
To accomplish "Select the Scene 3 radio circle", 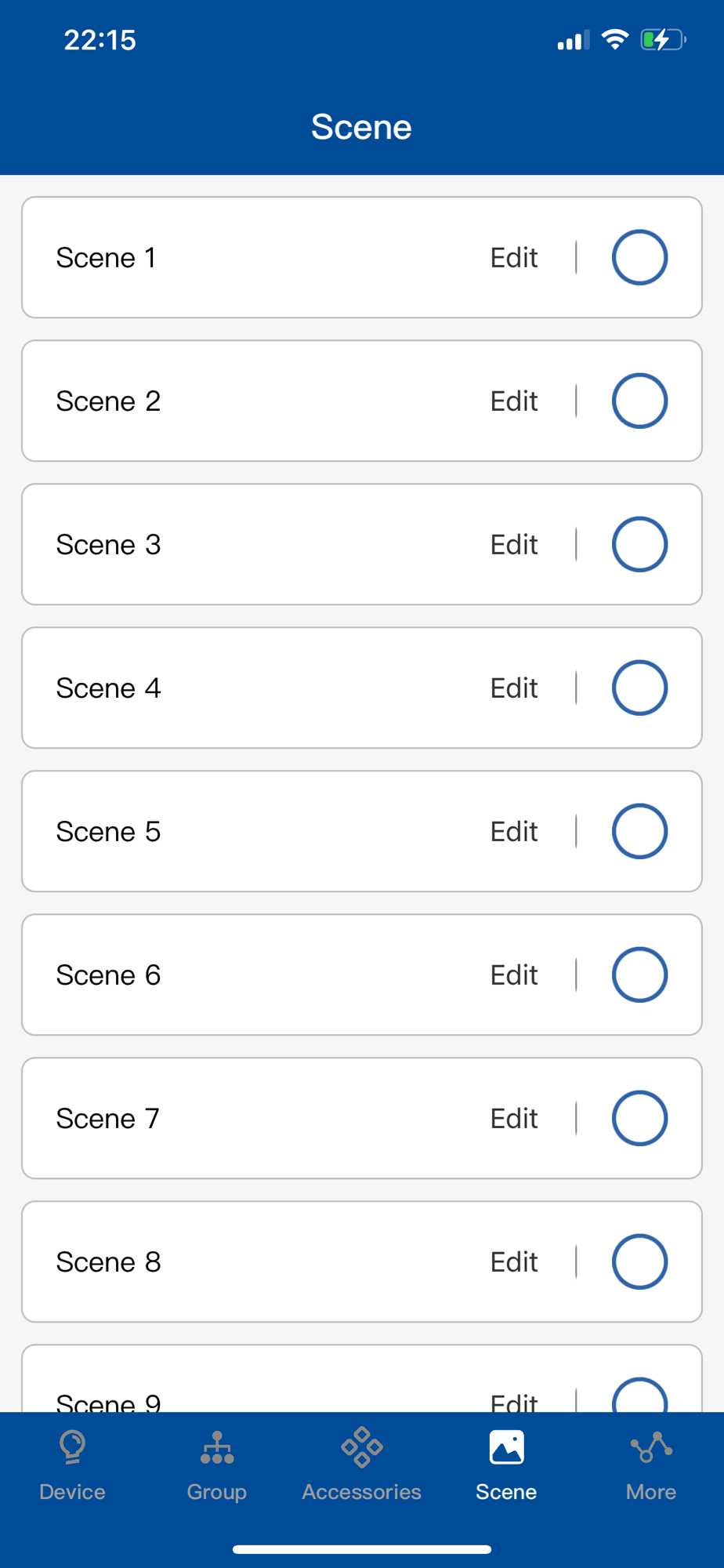I will (x=639, y=544).
